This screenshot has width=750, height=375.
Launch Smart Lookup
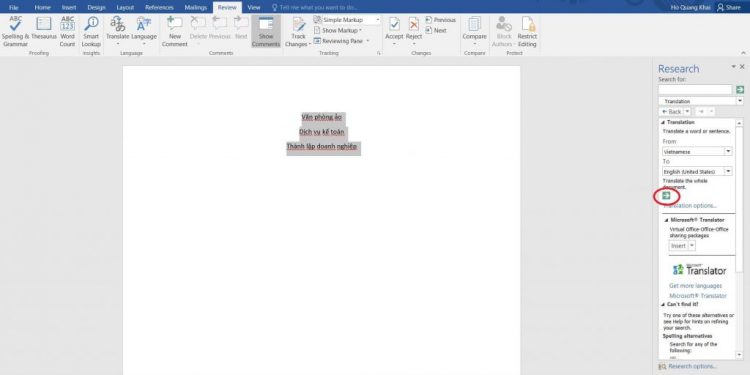click(x=91, y=32)
